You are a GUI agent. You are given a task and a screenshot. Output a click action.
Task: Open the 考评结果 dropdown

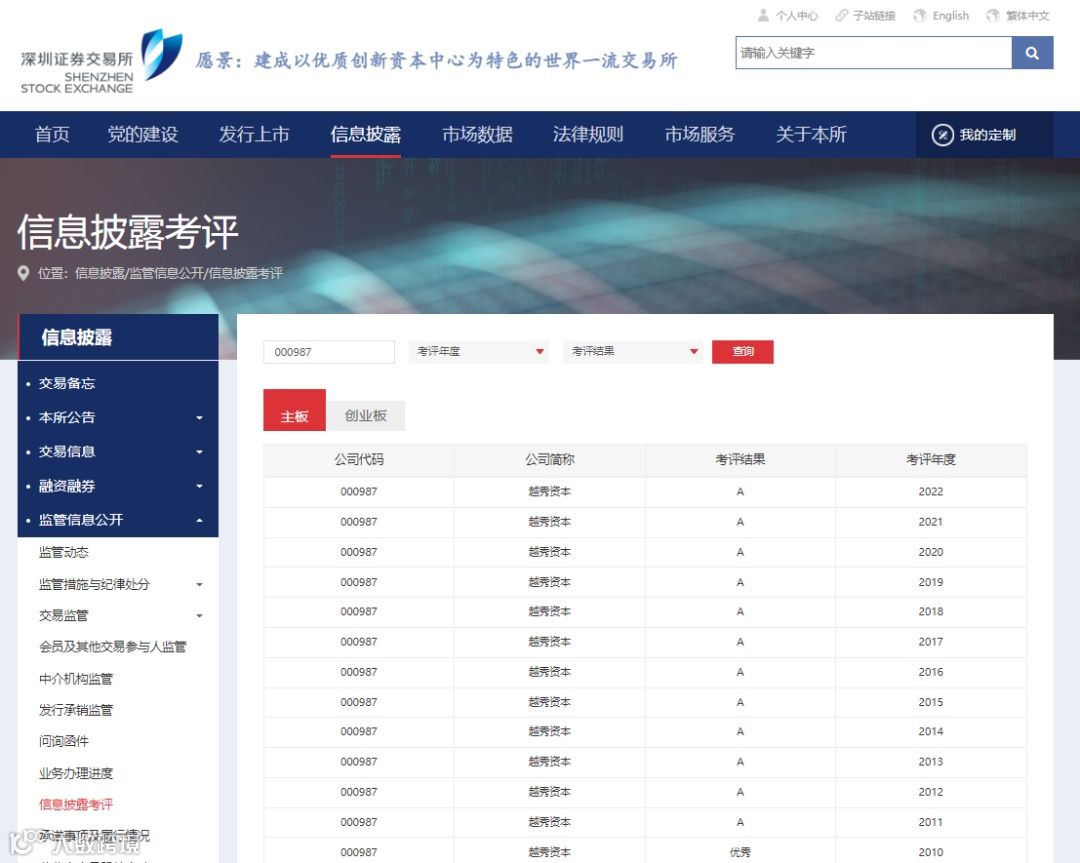pyautogui.click(x=633, y=352)
